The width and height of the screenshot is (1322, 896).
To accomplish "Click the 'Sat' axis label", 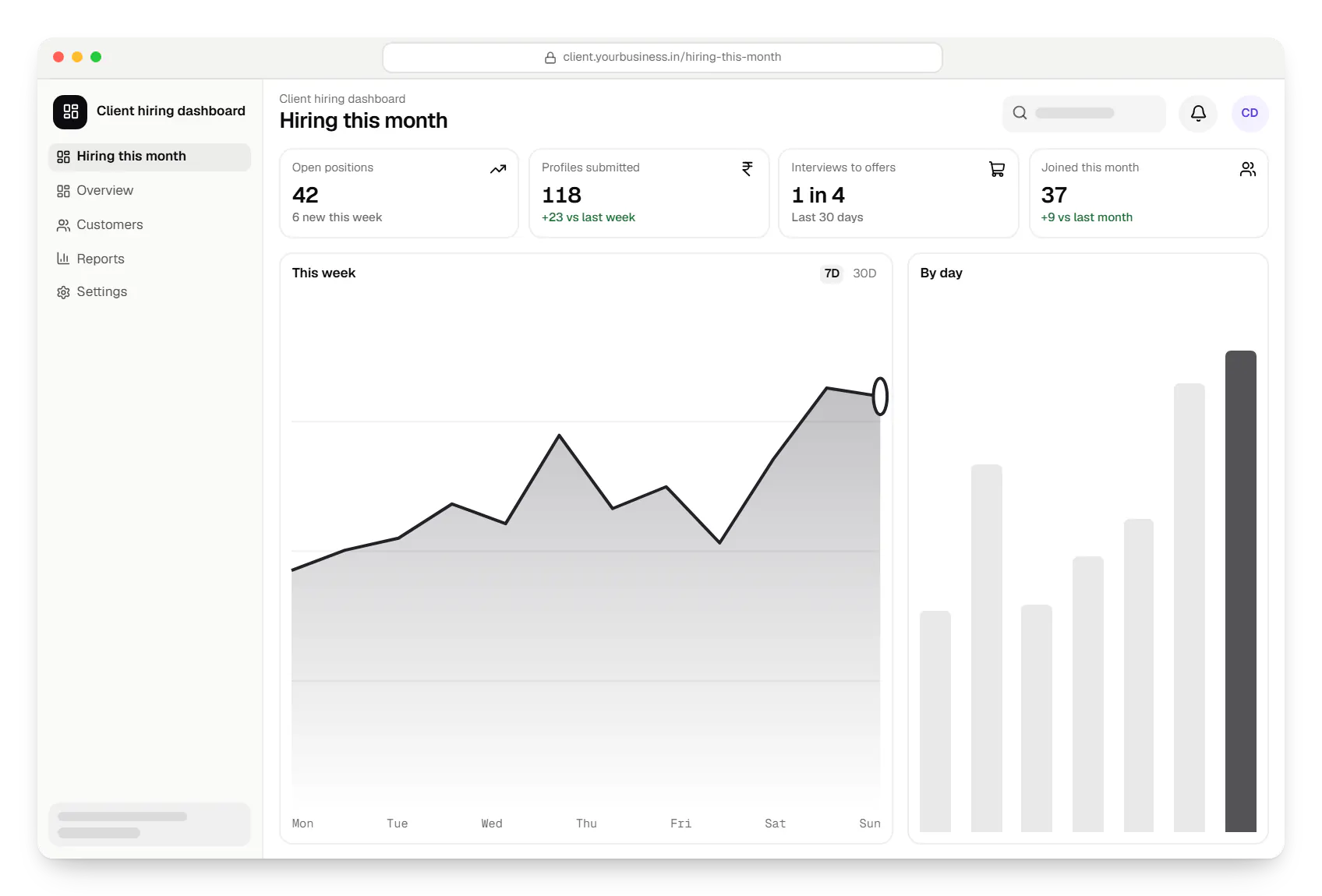I will click(775, 824).
